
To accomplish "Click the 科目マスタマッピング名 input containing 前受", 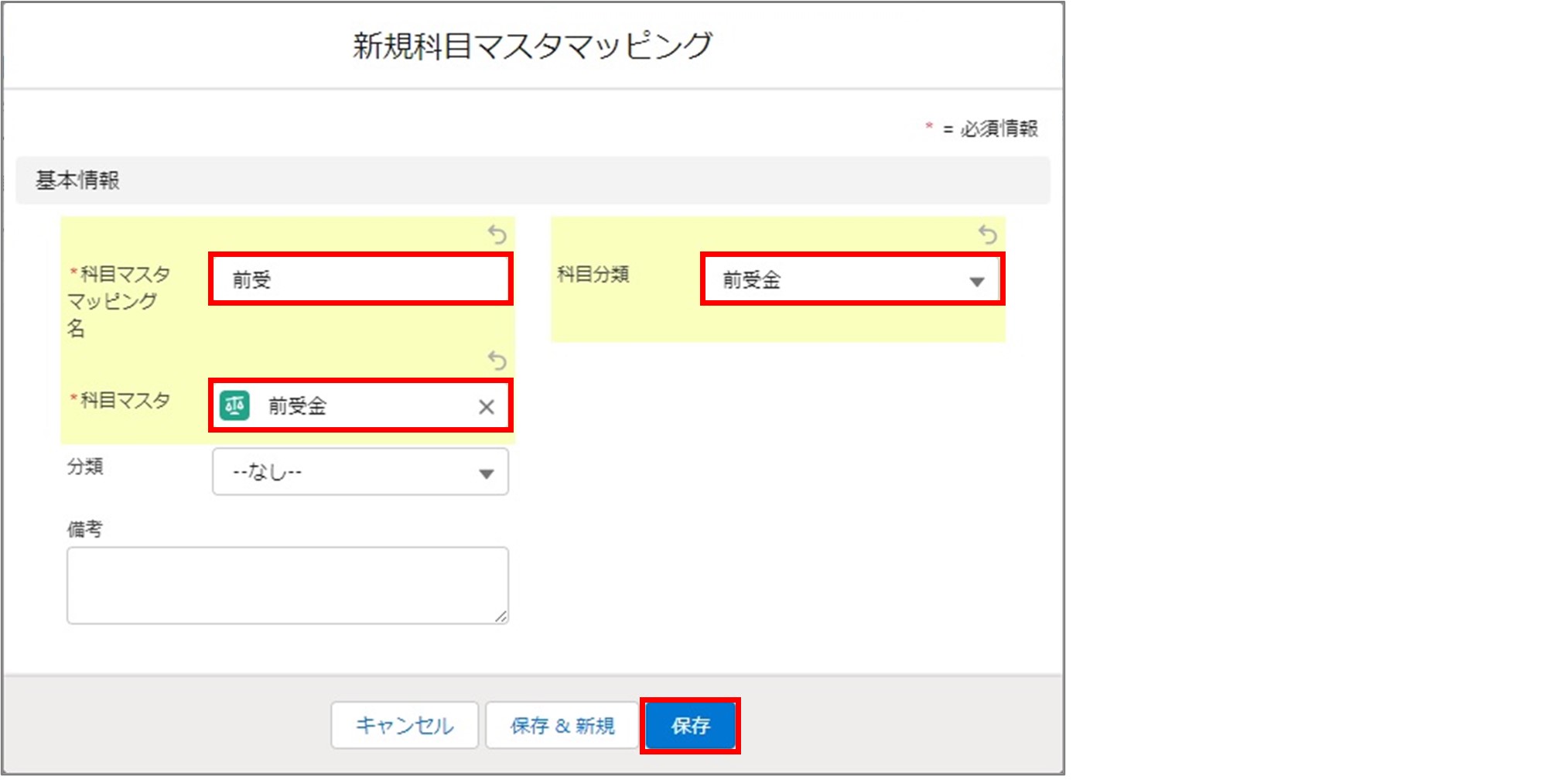I will (360, 279).
